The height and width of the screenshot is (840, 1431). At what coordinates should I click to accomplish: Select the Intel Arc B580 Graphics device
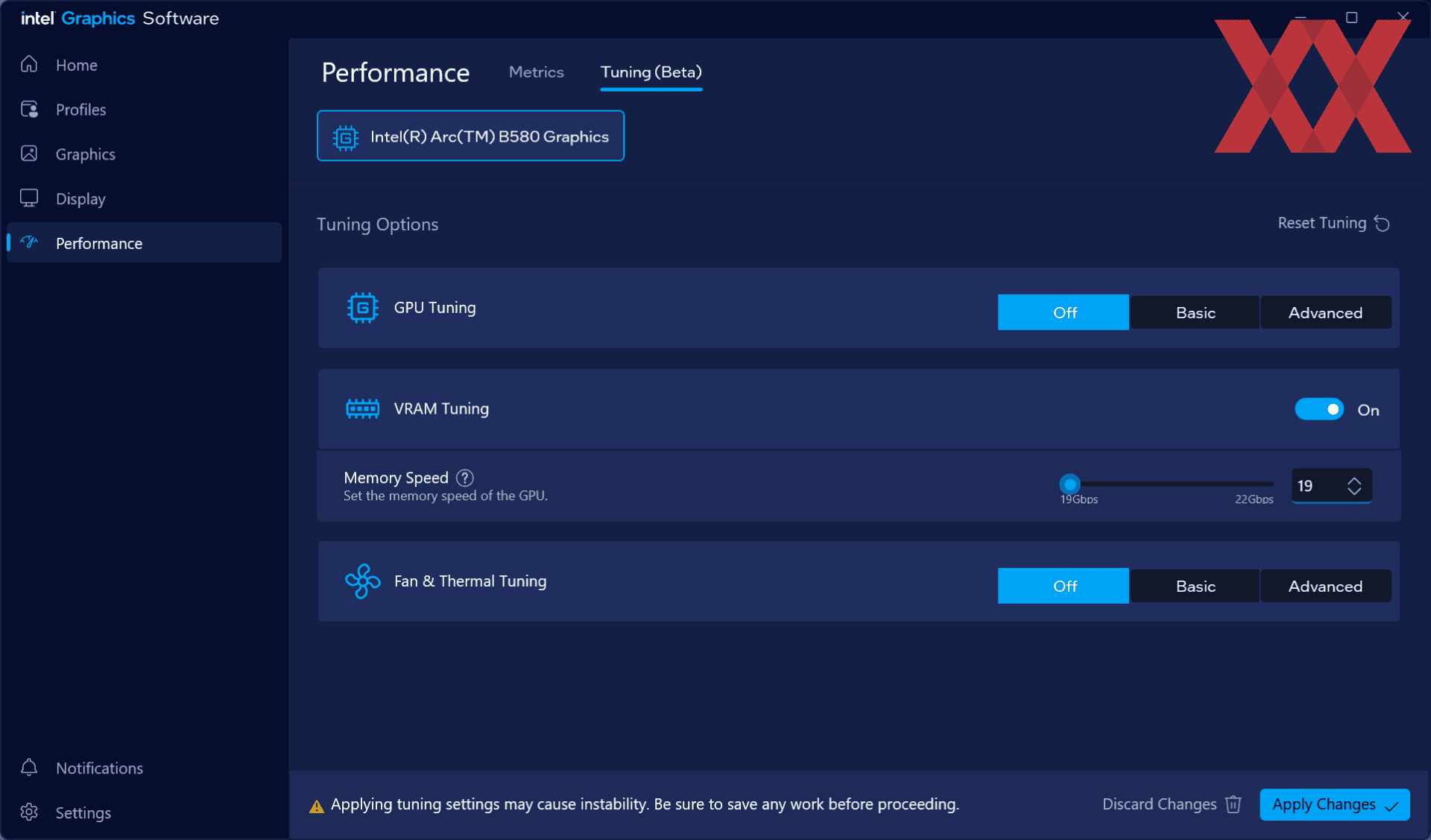[x=470, y=136]
